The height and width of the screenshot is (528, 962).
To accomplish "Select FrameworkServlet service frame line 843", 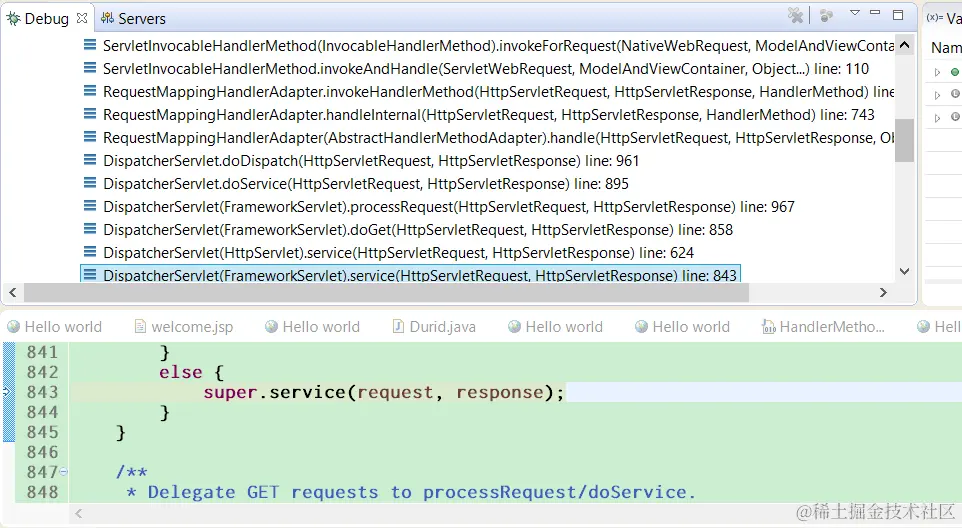I will tap(410, 274).
